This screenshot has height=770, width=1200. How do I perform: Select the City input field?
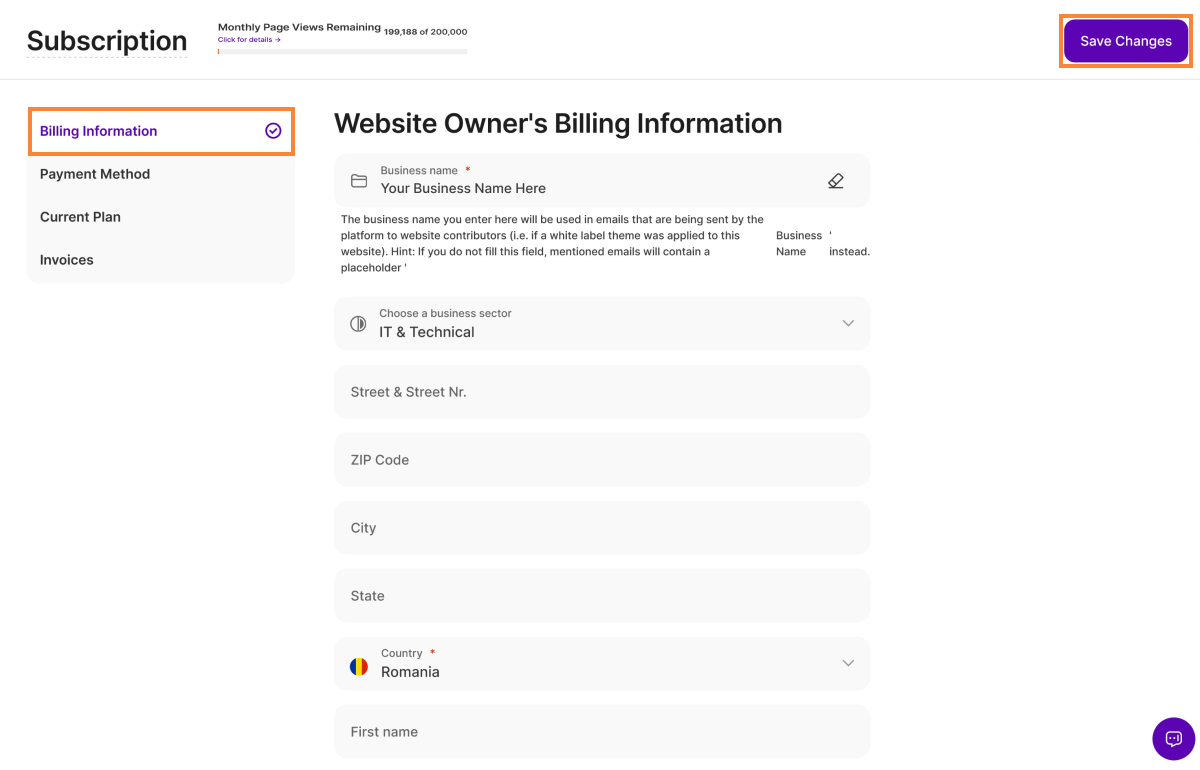click(600, 528)
